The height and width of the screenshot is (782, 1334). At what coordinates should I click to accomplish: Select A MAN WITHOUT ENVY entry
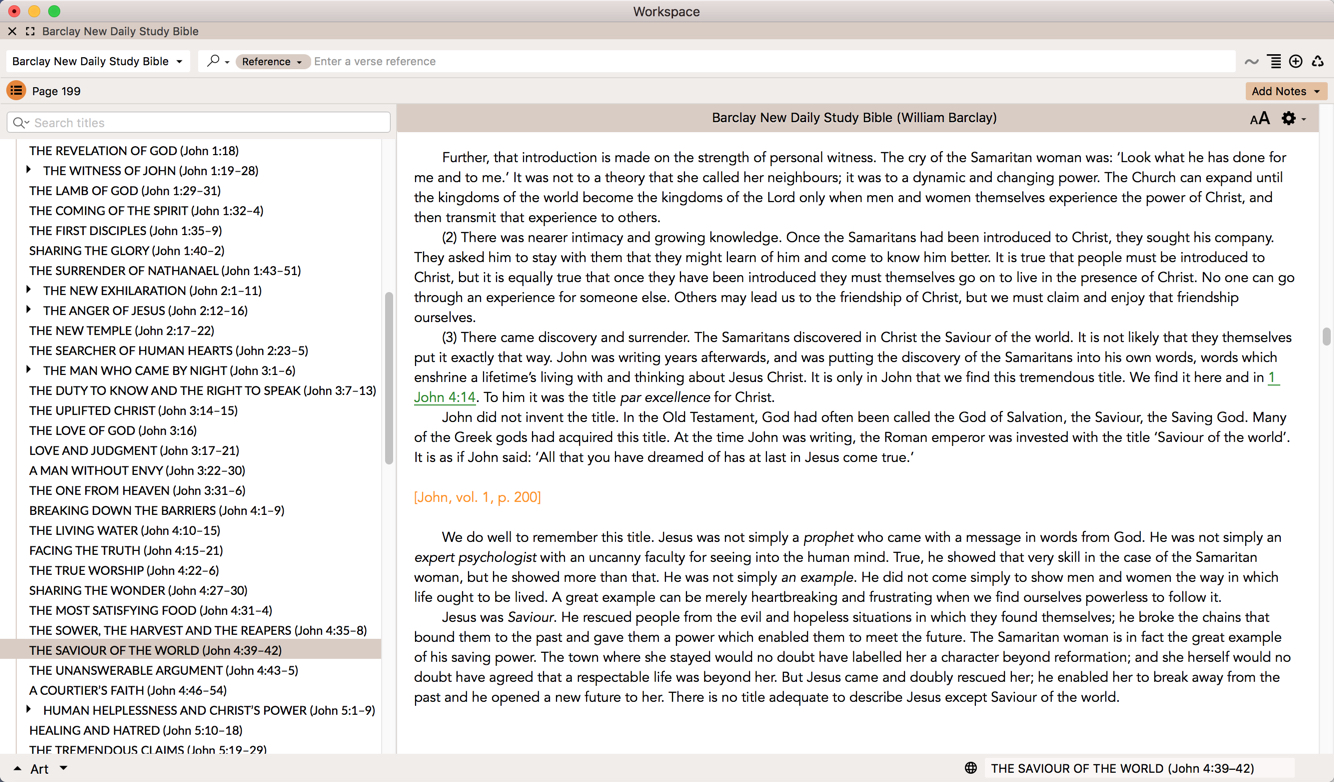[137, 471]
